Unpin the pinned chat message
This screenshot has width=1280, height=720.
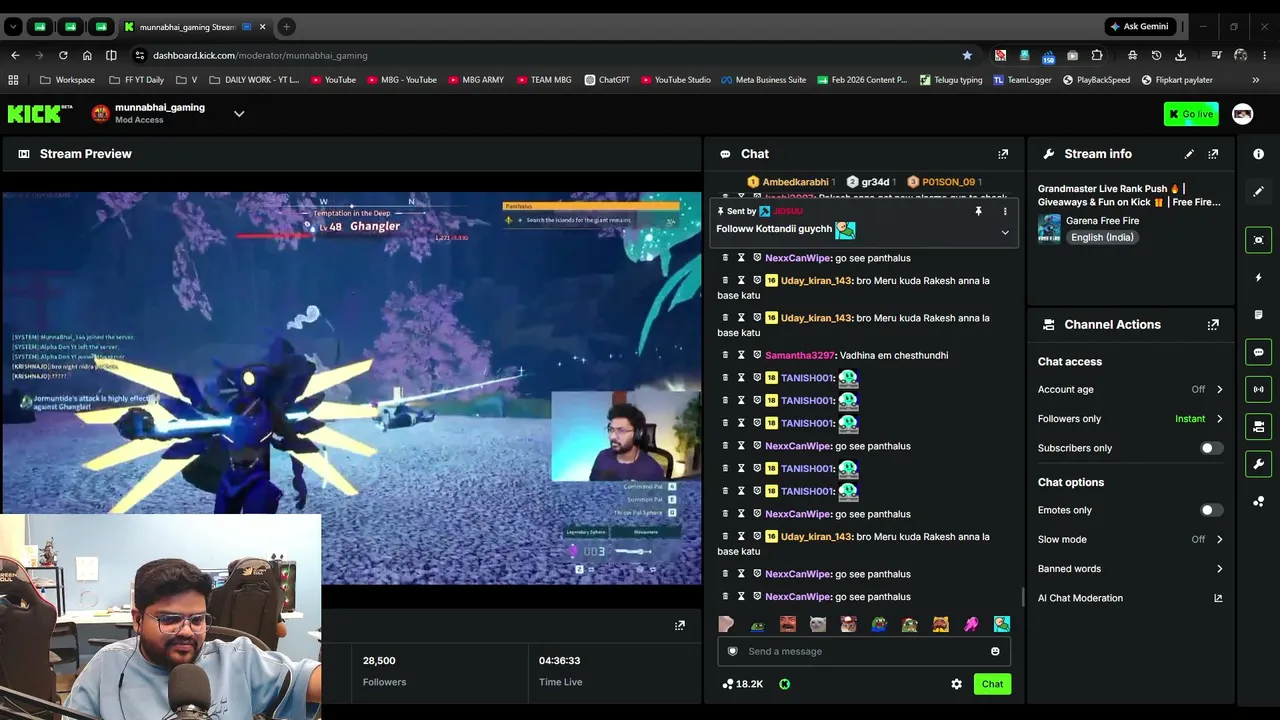coord(978,212)
